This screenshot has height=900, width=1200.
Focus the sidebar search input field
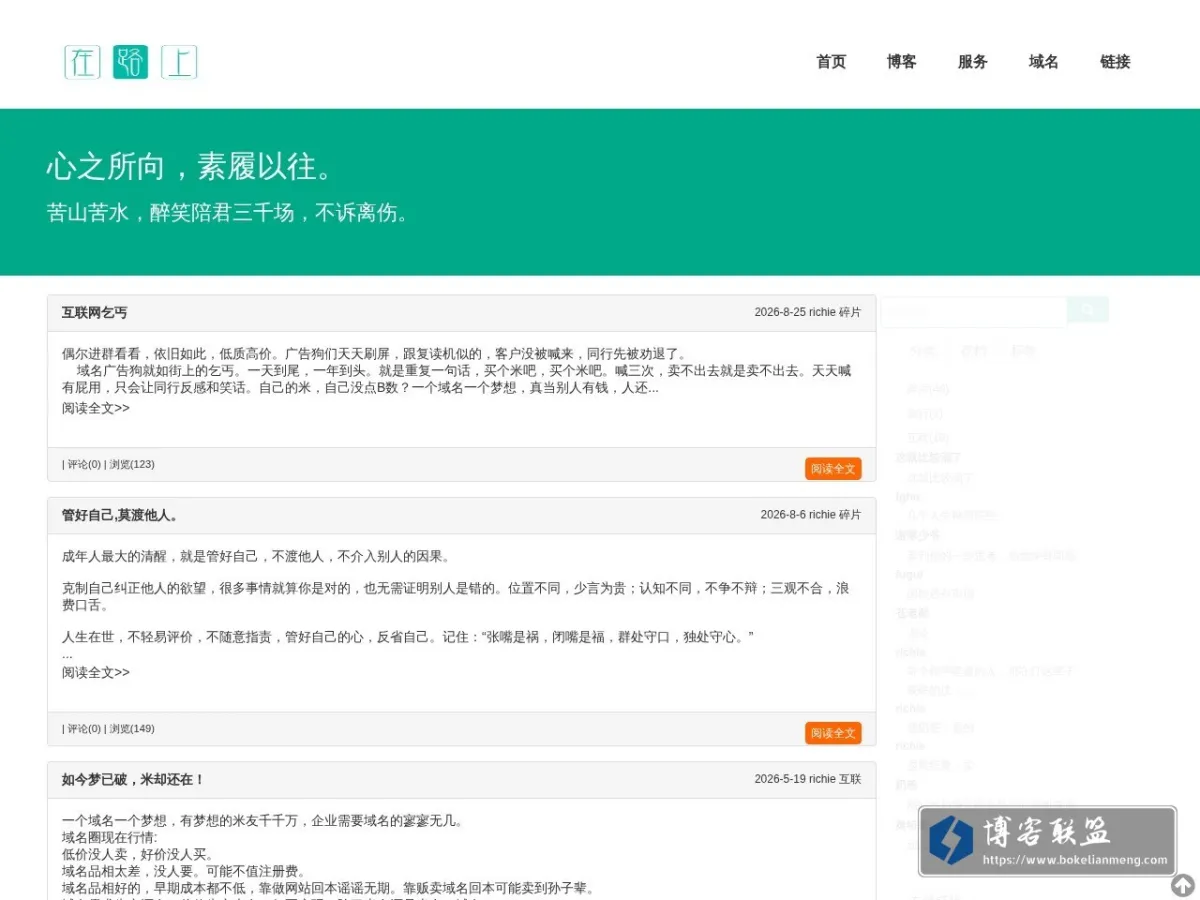click(x=974, y=310)
